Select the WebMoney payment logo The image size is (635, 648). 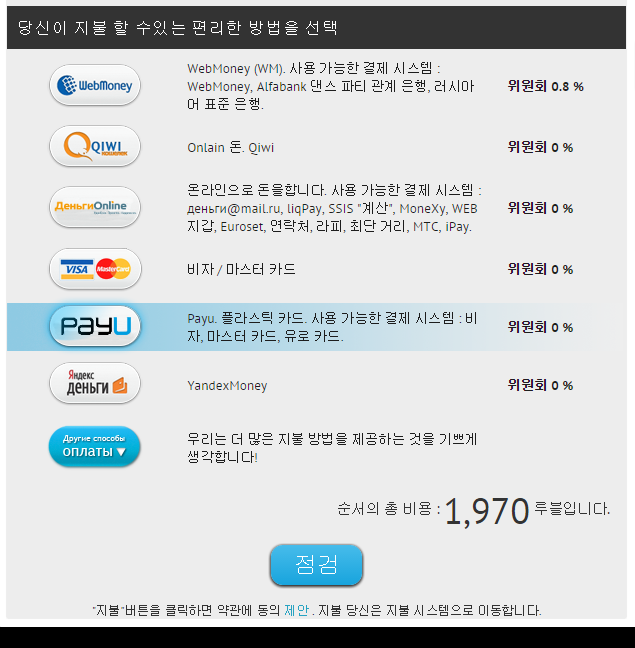click(95, 85)
